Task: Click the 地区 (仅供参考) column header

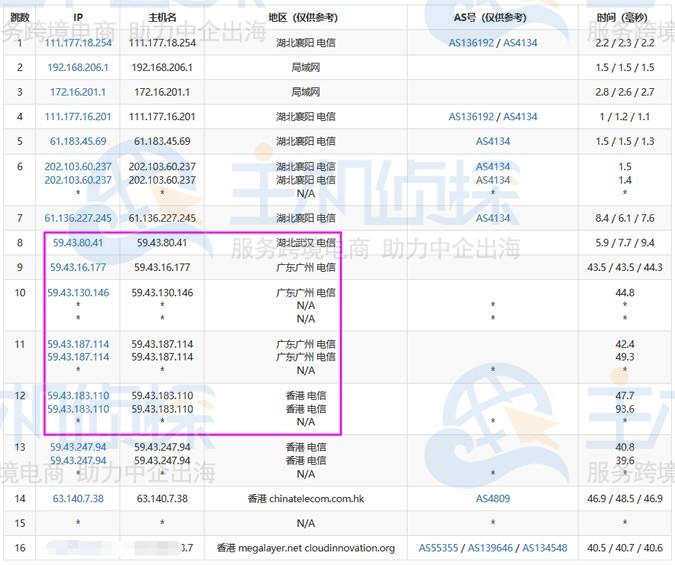Action: (303, 17)
